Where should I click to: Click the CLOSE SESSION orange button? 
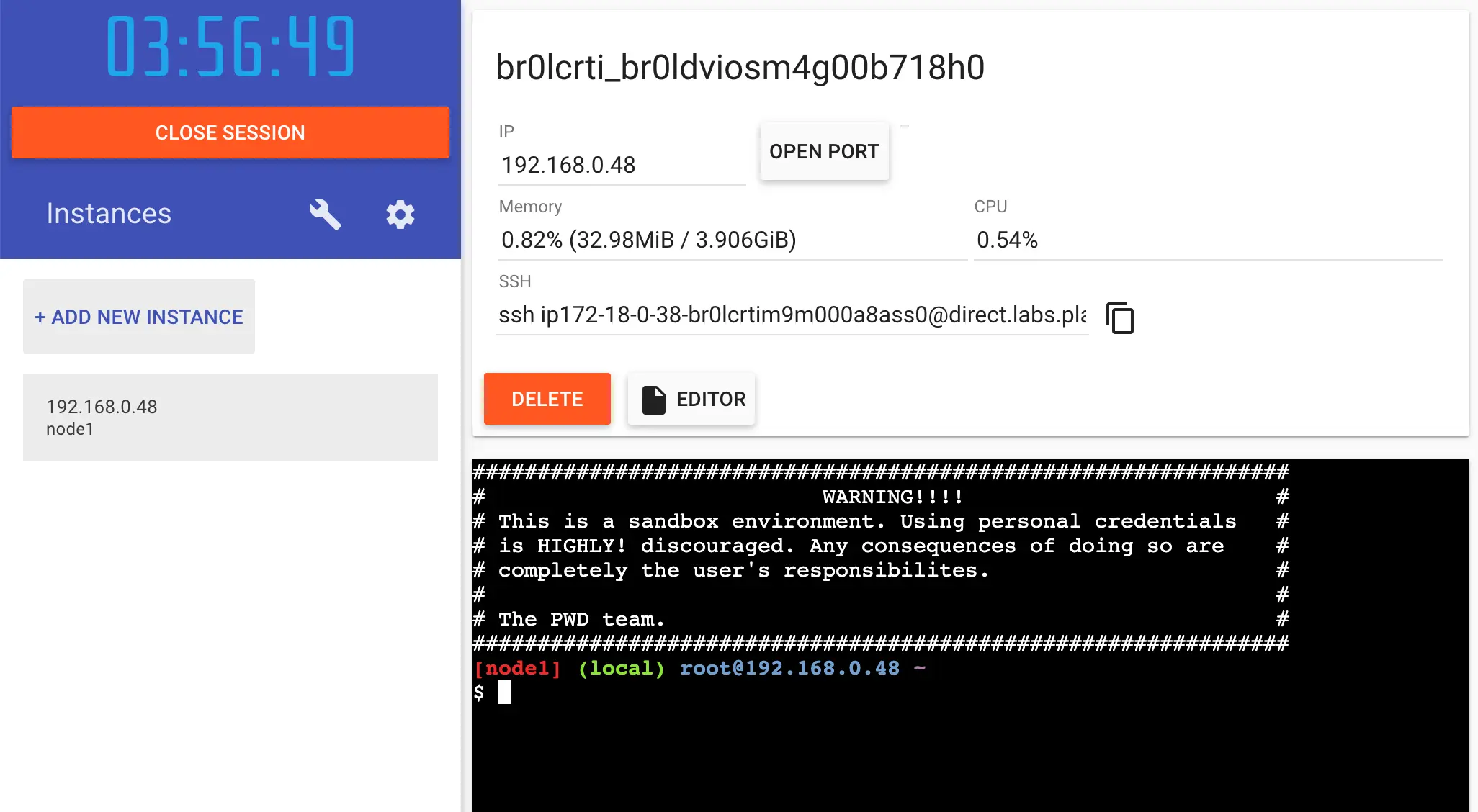[x=230, y=132]
